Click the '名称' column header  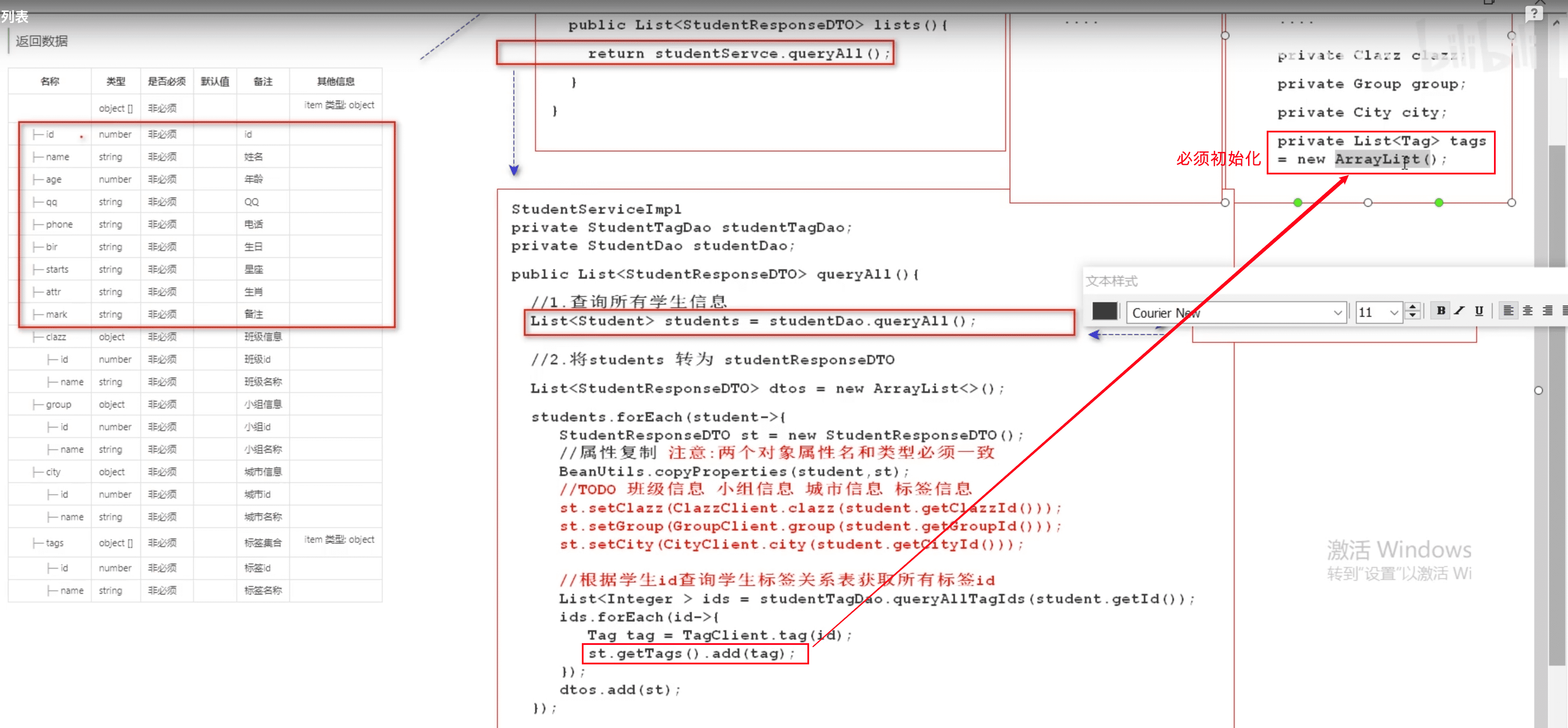pos(49,81)
